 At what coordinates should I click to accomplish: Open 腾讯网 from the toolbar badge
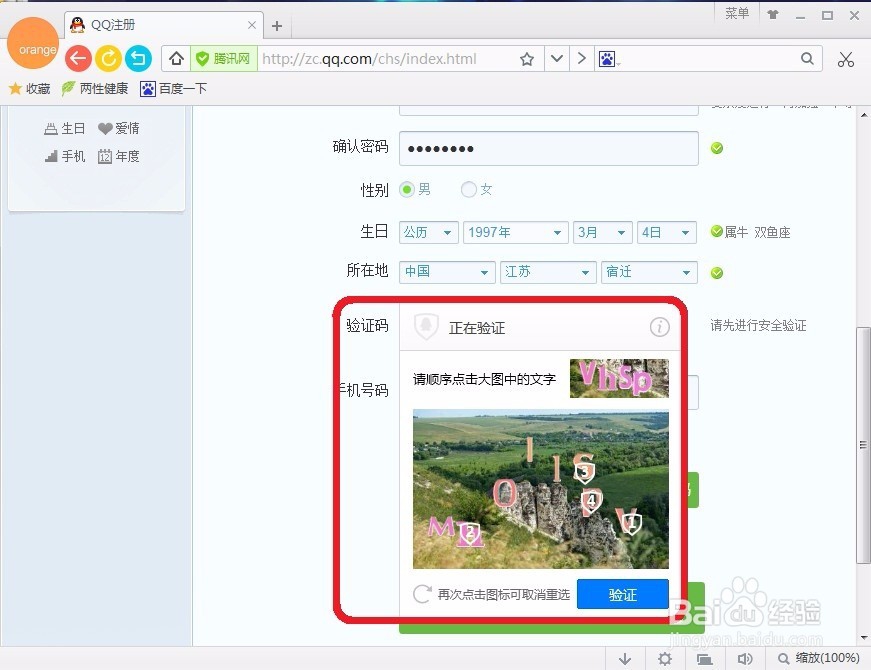pos(222,59)
